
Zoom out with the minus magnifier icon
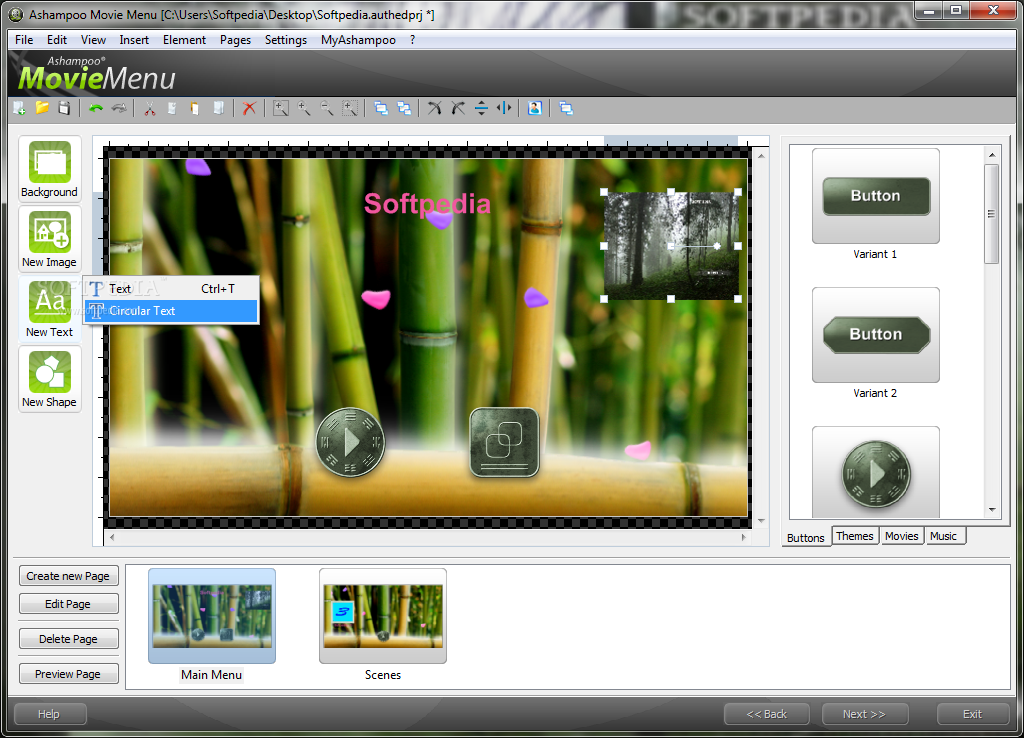(327, 108)
